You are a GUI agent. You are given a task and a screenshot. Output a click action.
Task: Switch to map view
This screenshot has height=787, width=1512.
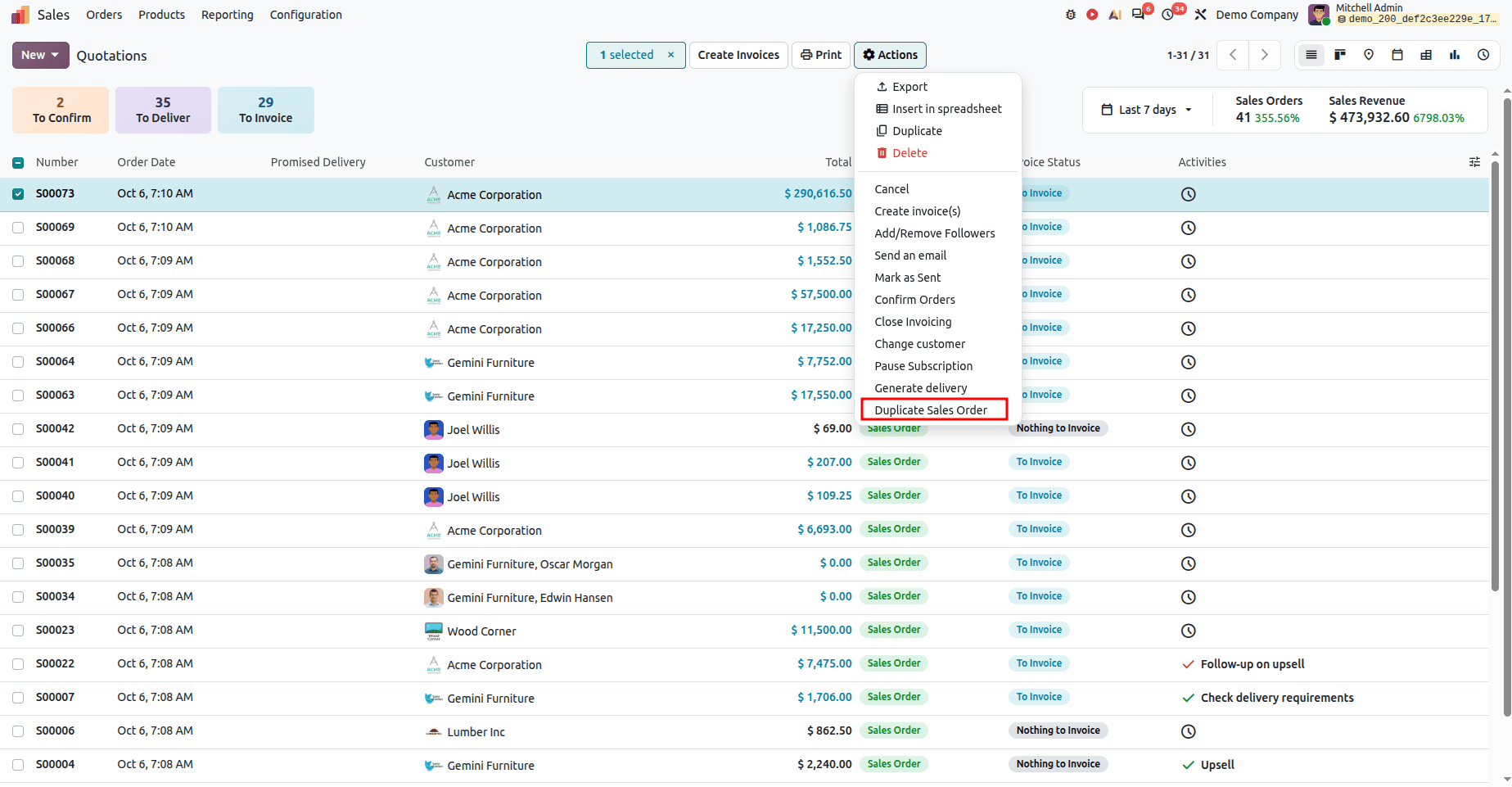tap(1369, 55)
